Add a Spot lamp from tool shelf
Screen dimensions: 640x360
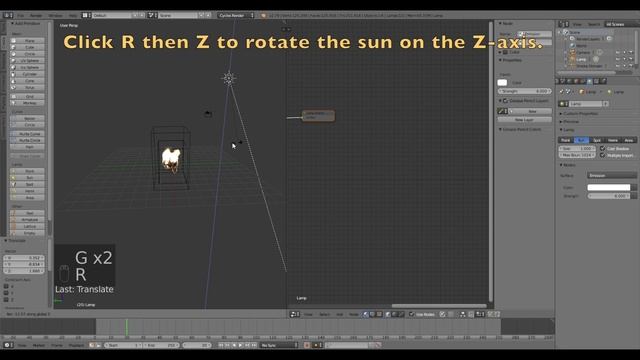[x=28, y=184]
